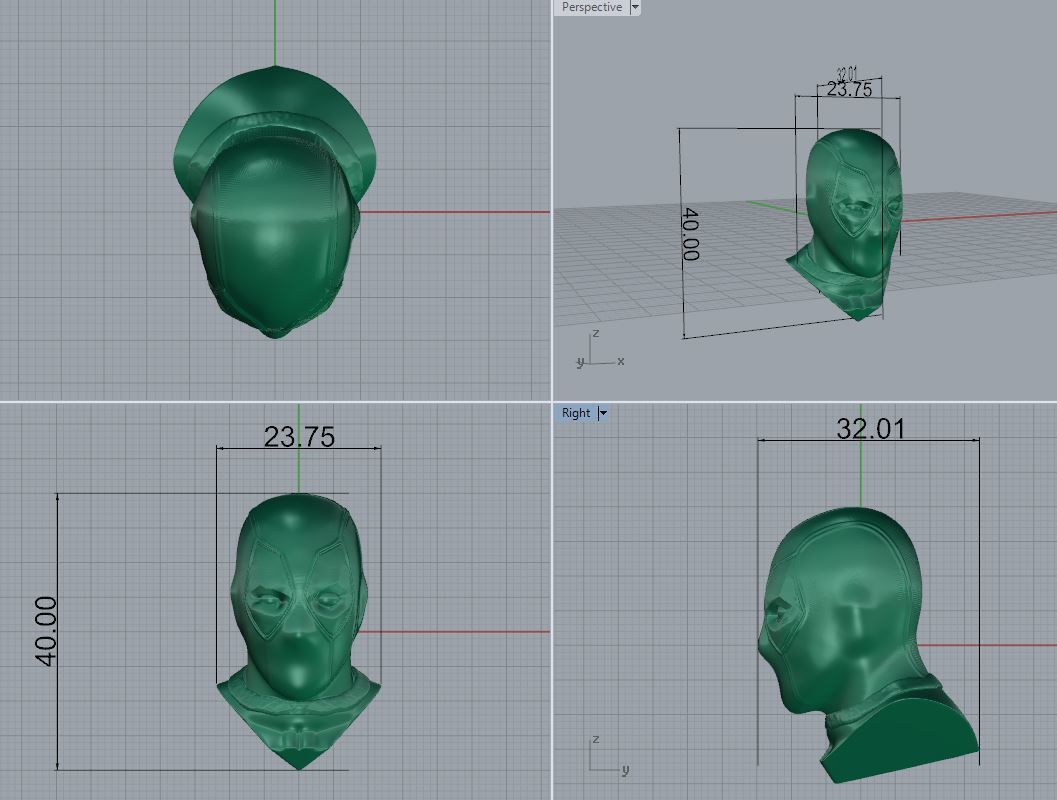This screenshot has width=1057, height=800.
Task: Click the head model in Right view
Action: (868, 644)
